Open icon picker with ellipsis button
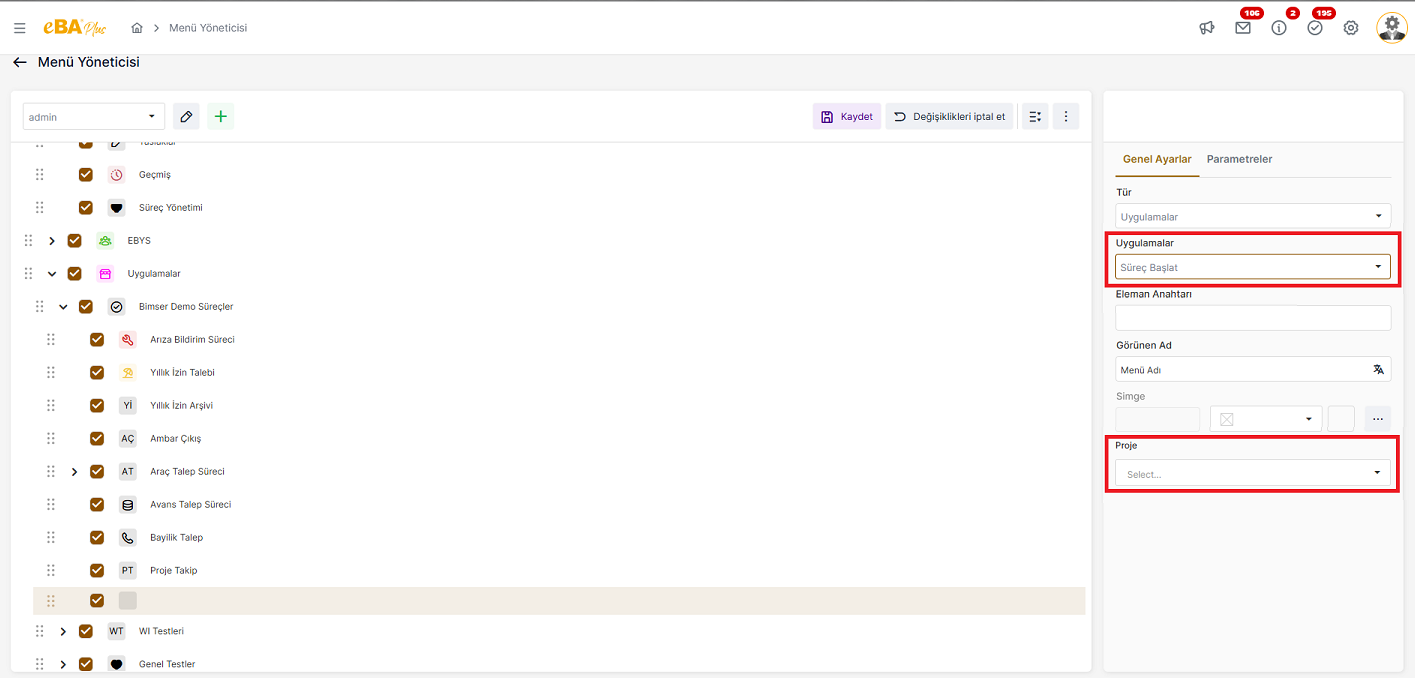This screenshot has width=1415, height=678. [1377, 419]
